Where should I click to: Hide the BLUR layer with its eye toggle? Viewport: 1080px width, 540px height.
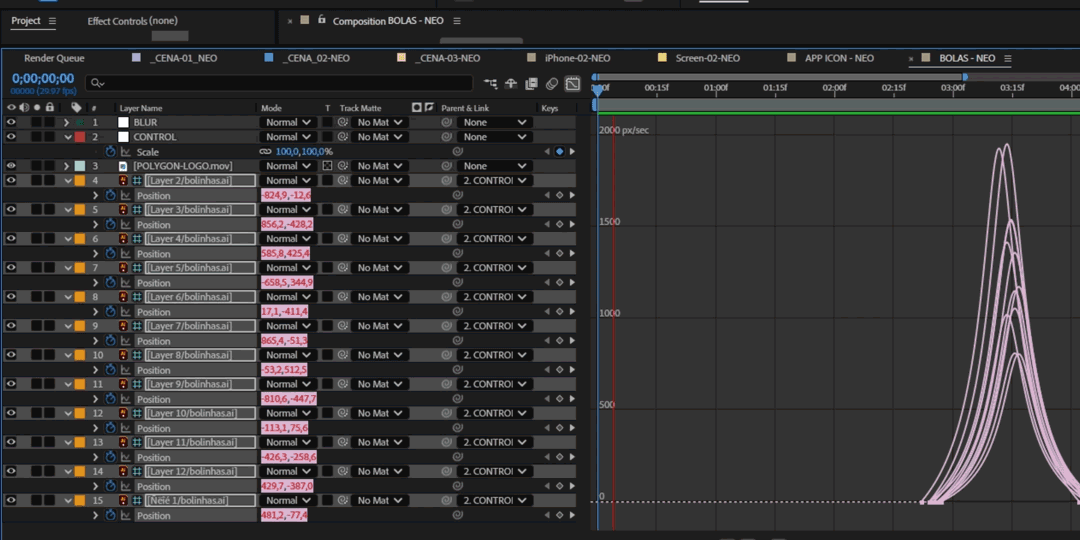click(11, 123)
